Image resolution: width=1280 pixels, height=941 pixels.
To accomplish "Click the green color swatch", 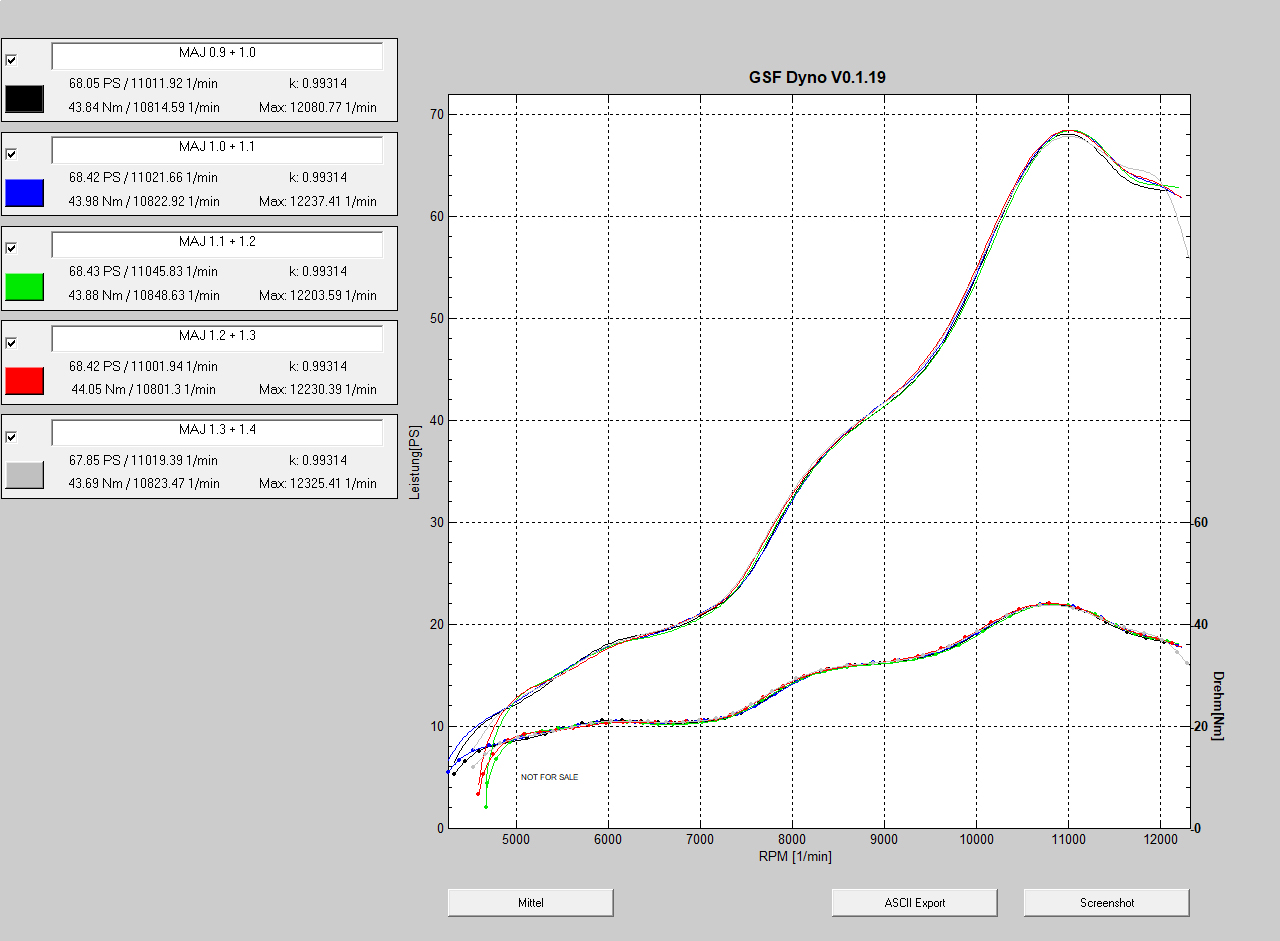I will (24, 287).
